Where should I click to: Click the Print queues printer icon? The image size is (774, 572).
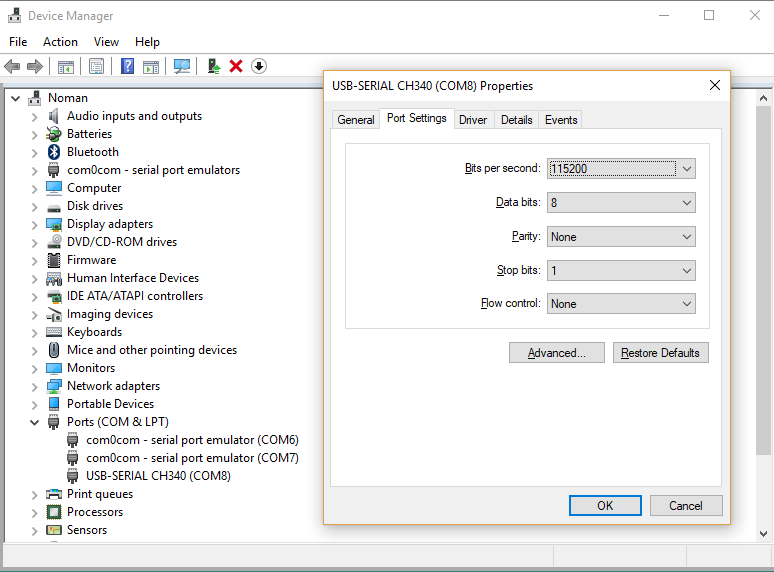54,494
